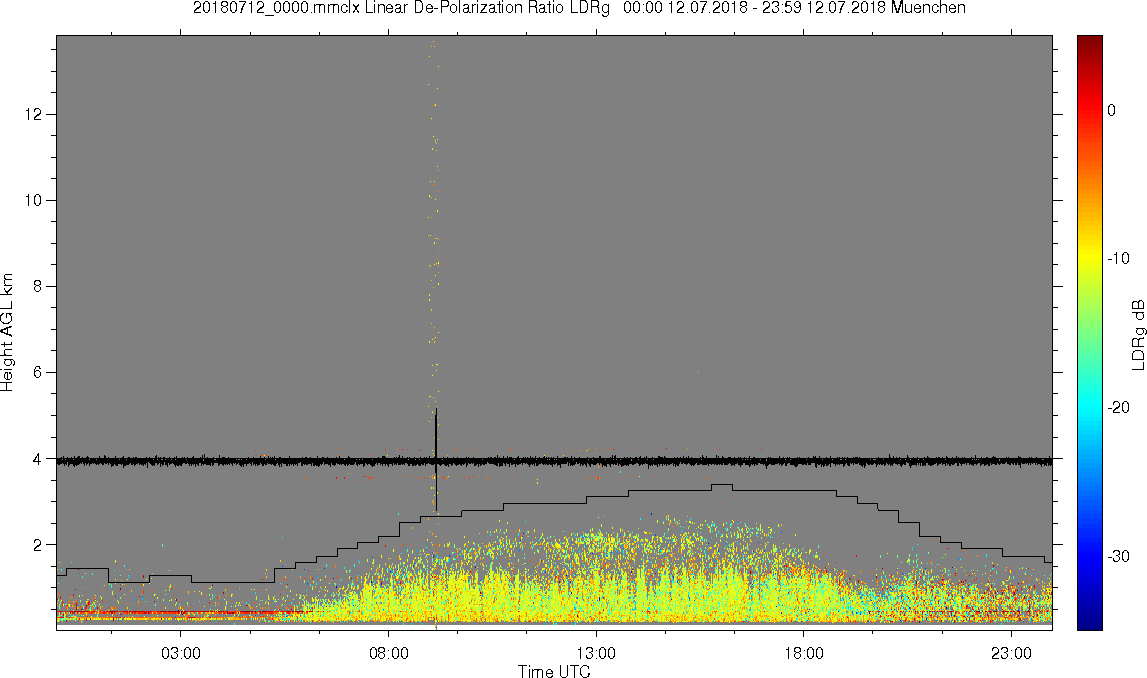Click the stepped black line peak near 16:00
Screen dimensions: 1147x678
[722, 485]
